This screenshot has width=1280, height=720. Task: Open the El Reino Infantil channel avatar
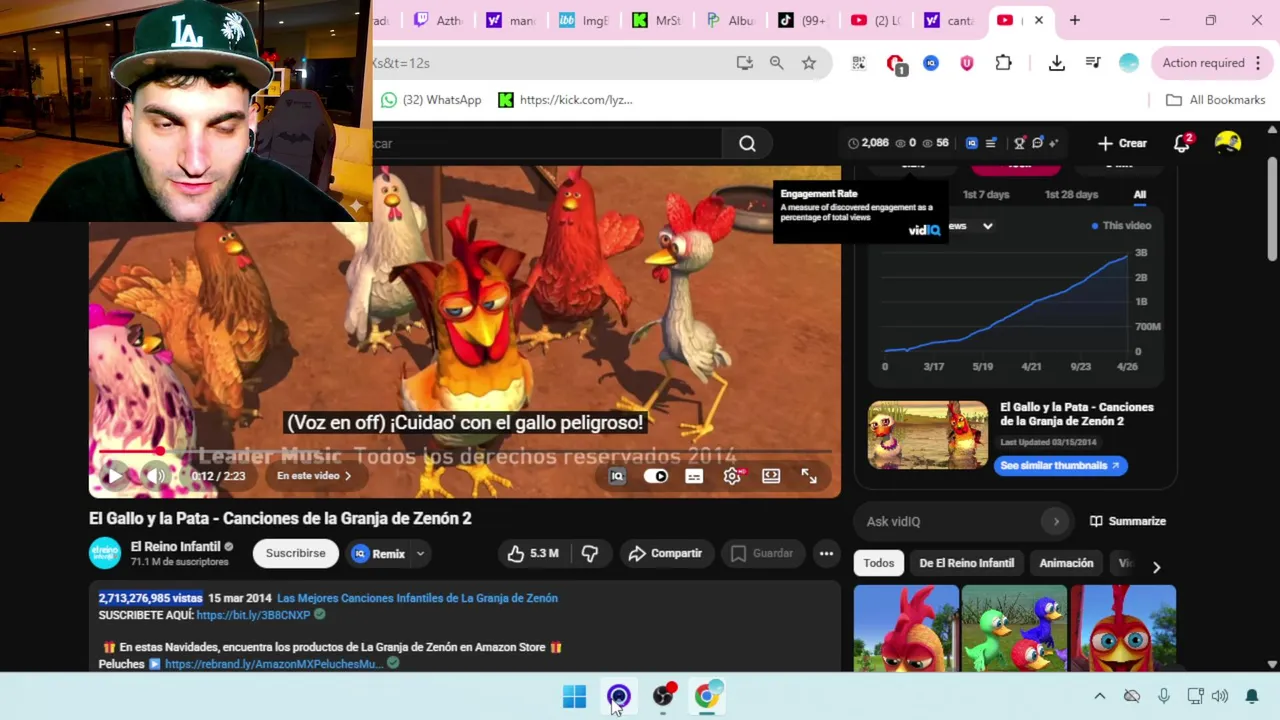105,553
